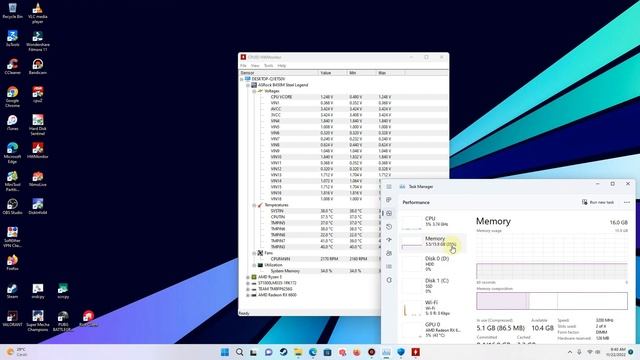Open the Recycle Bin desktop icon
The image size is (640, 360).
point(12,11)
